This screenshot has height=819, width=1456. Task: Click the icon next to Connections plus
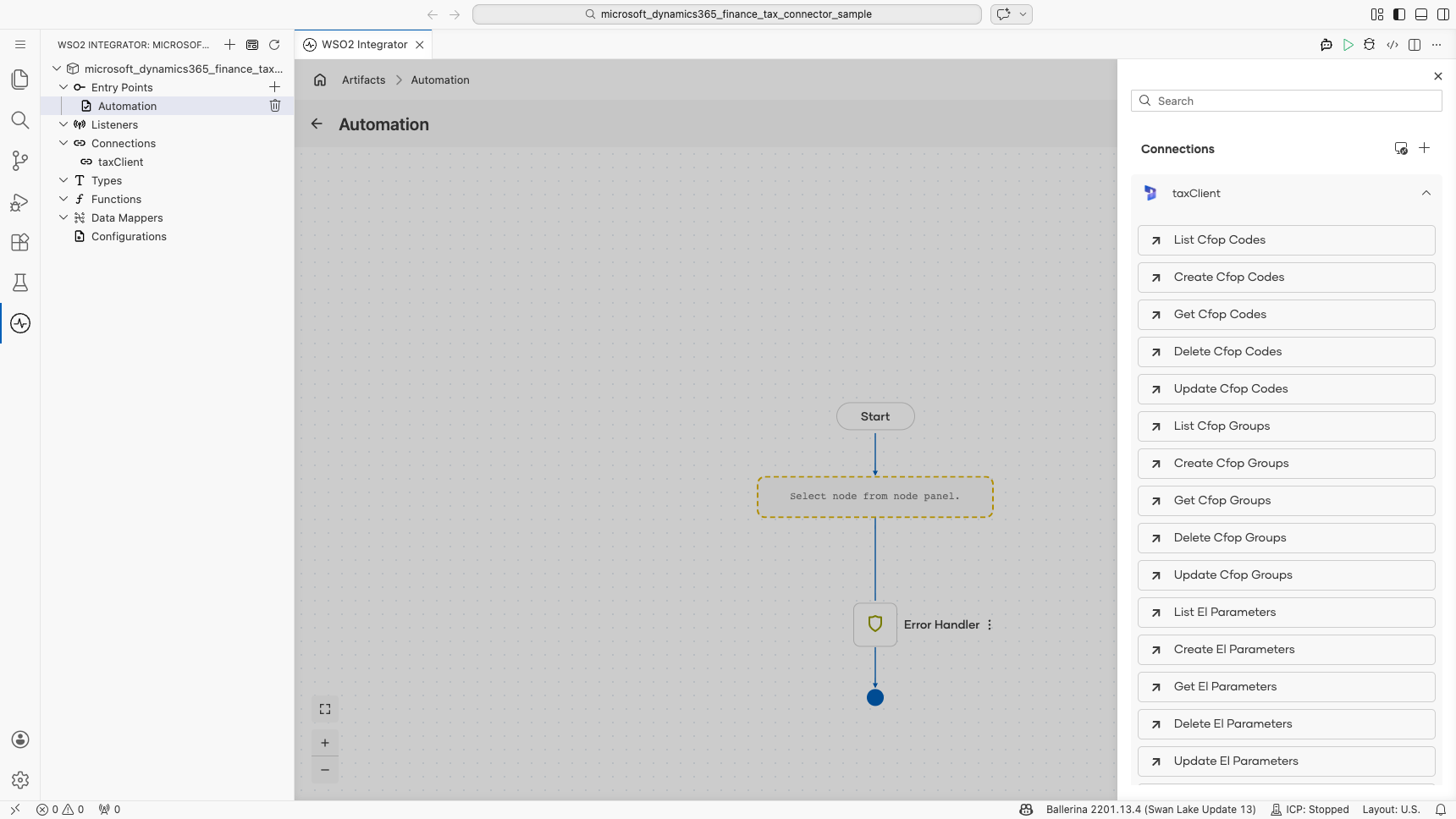tap(1401, 148)
